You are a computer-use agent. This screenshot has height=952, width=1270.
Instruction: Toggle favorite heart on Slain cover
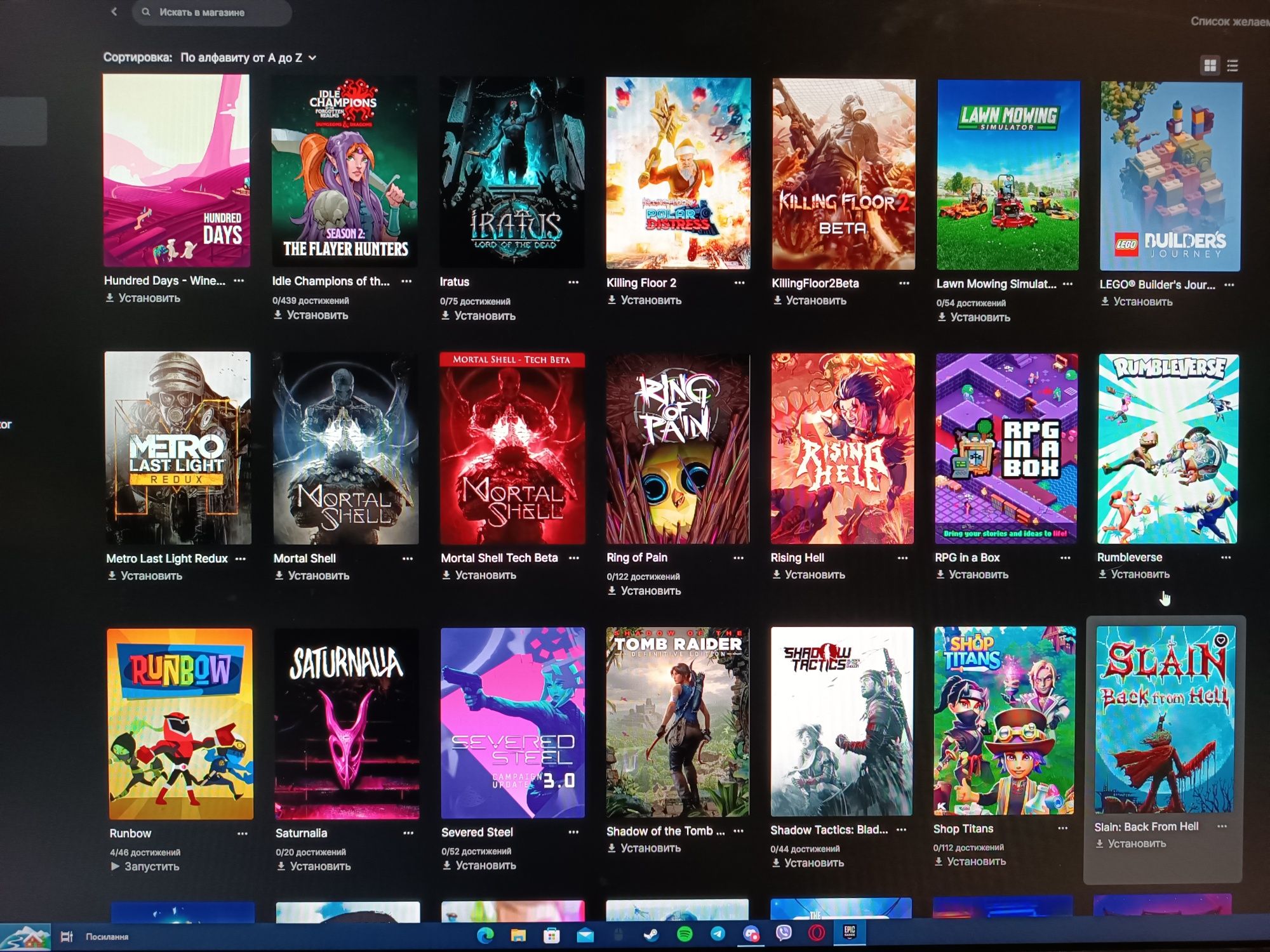tap(1220, 641)
